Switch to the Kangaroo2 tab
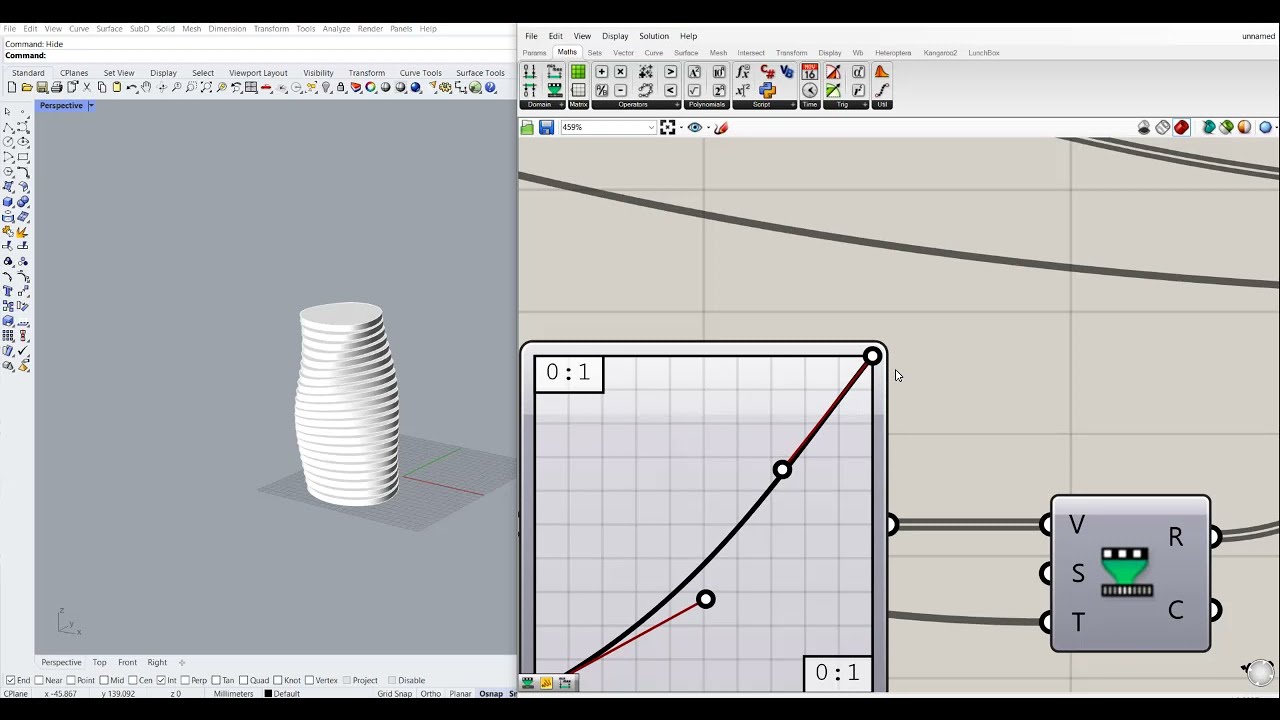 (940, 53)
